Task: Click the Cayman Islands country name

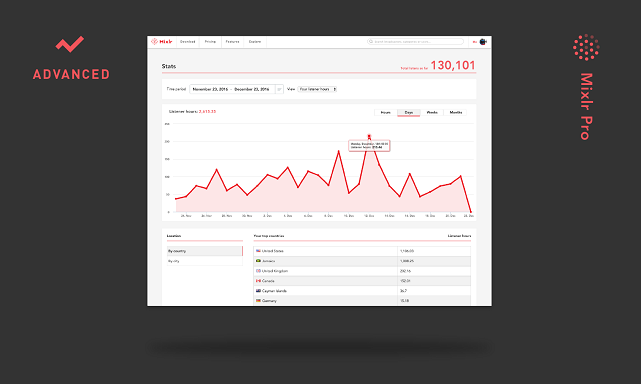Action: pyautogui.click(x=274, y=291)
